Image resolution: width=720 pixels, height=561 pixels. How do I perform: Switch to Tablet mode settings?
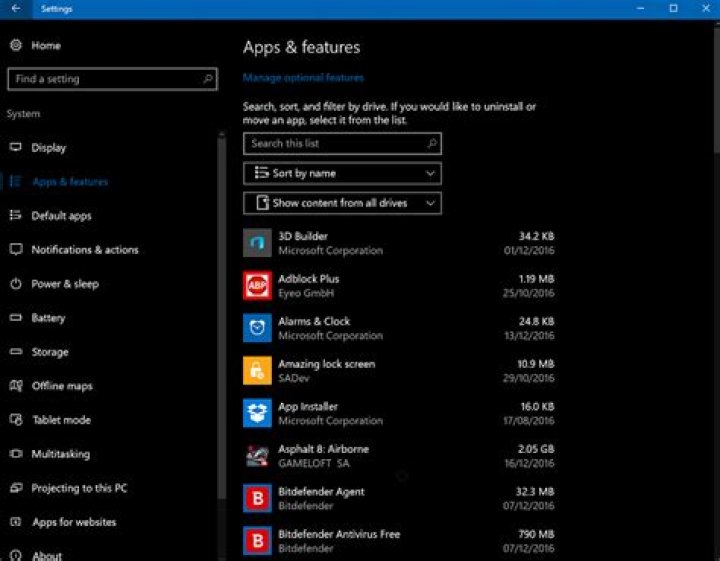[x=62, y=420]
